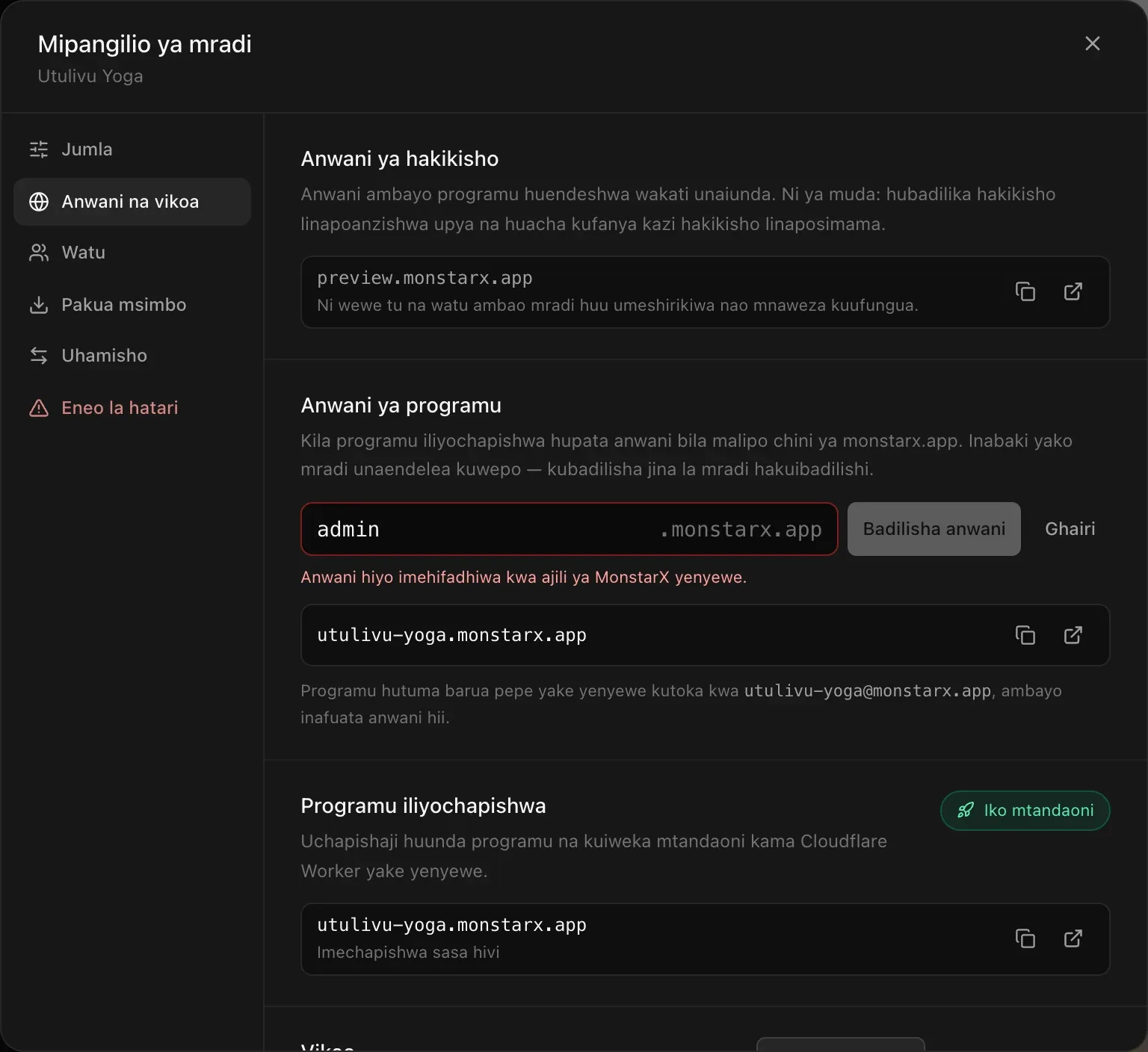Screen dimensions: 1148x1052
Task: Click the Anwani ya programu heading
Action: coord(401,406)
